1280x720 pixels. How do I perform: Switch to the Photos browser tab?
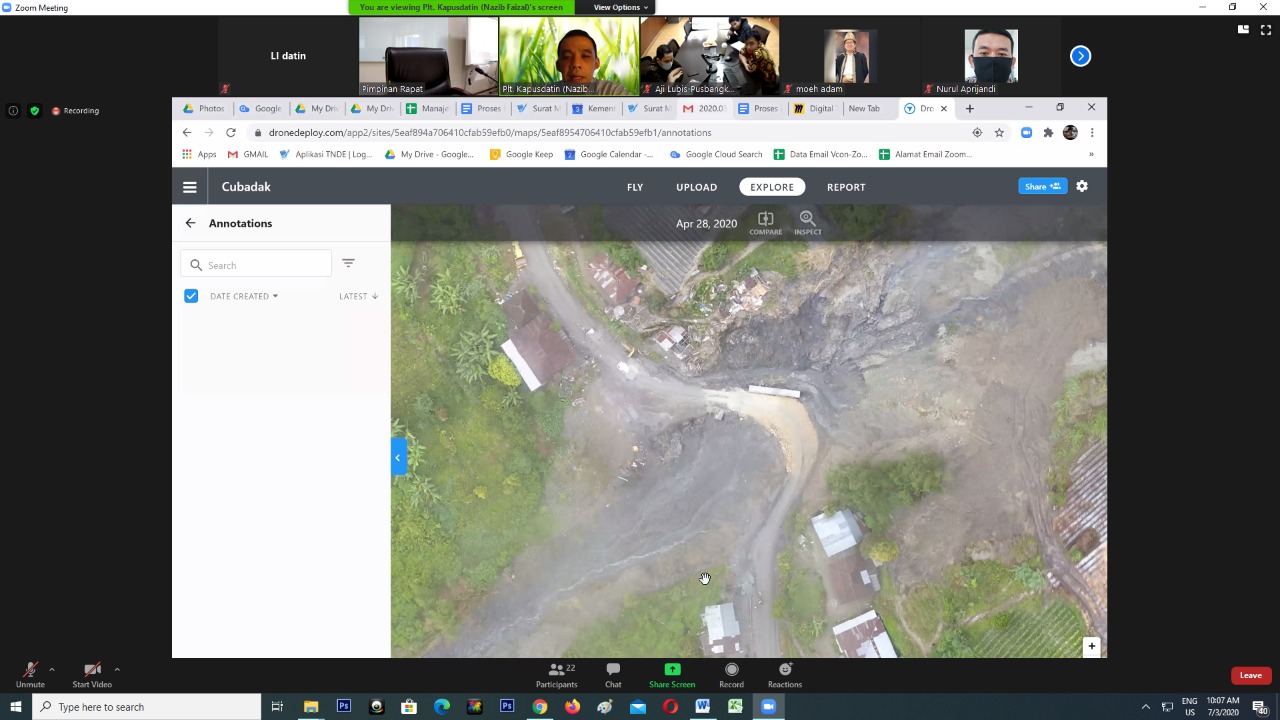point(204,108)
